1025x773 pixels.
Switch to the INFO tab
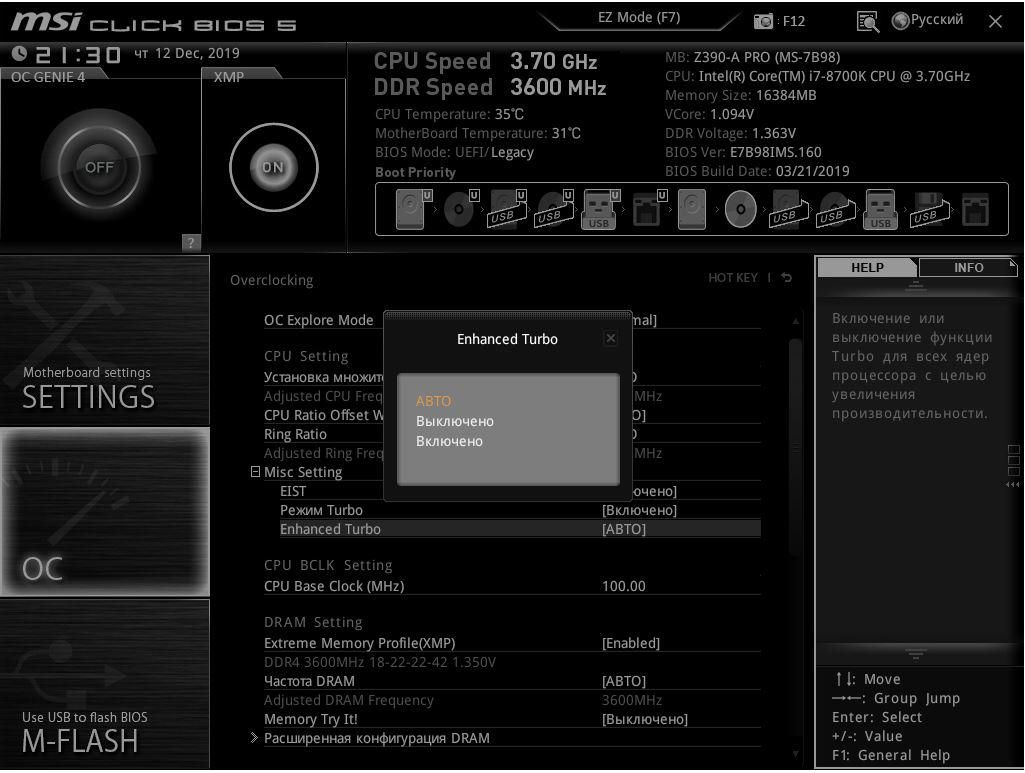click(x=967, y=268)
